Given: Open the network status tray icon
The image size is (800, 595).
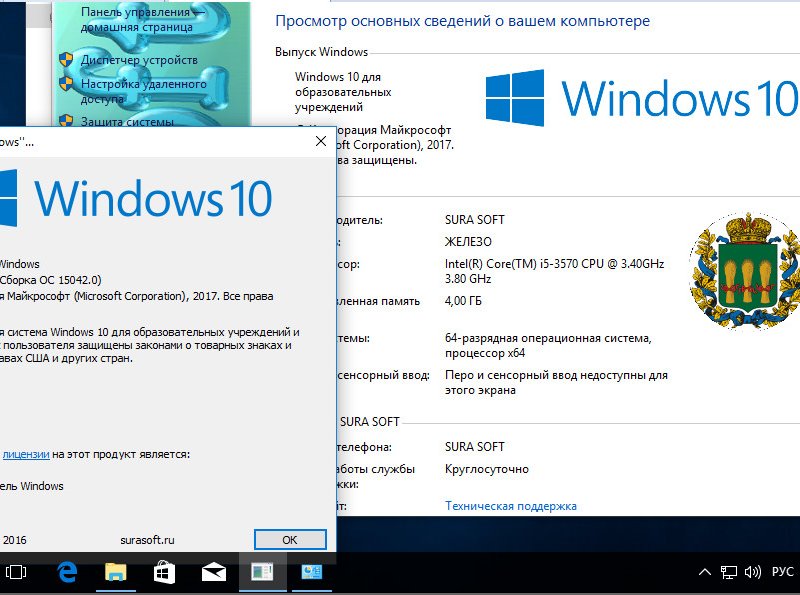Looking at the screenshot, I should pyautogui.click(x=729, y=573).
